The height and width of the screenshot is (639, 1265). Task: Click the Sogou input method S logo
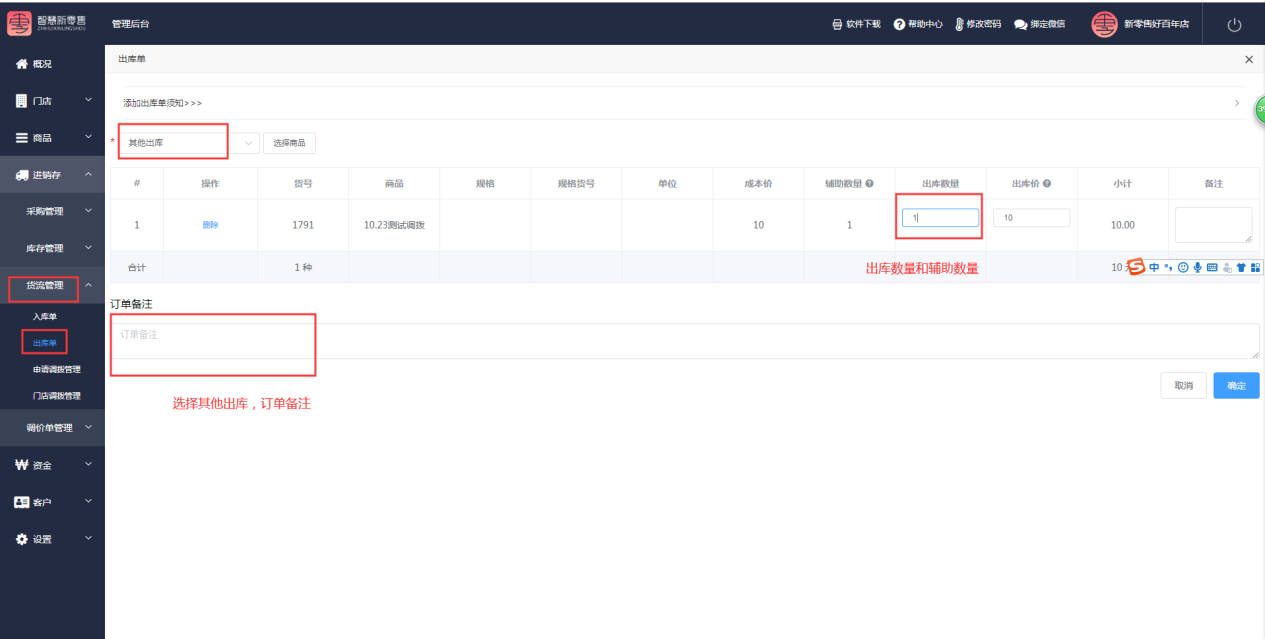pos(1136,267)
